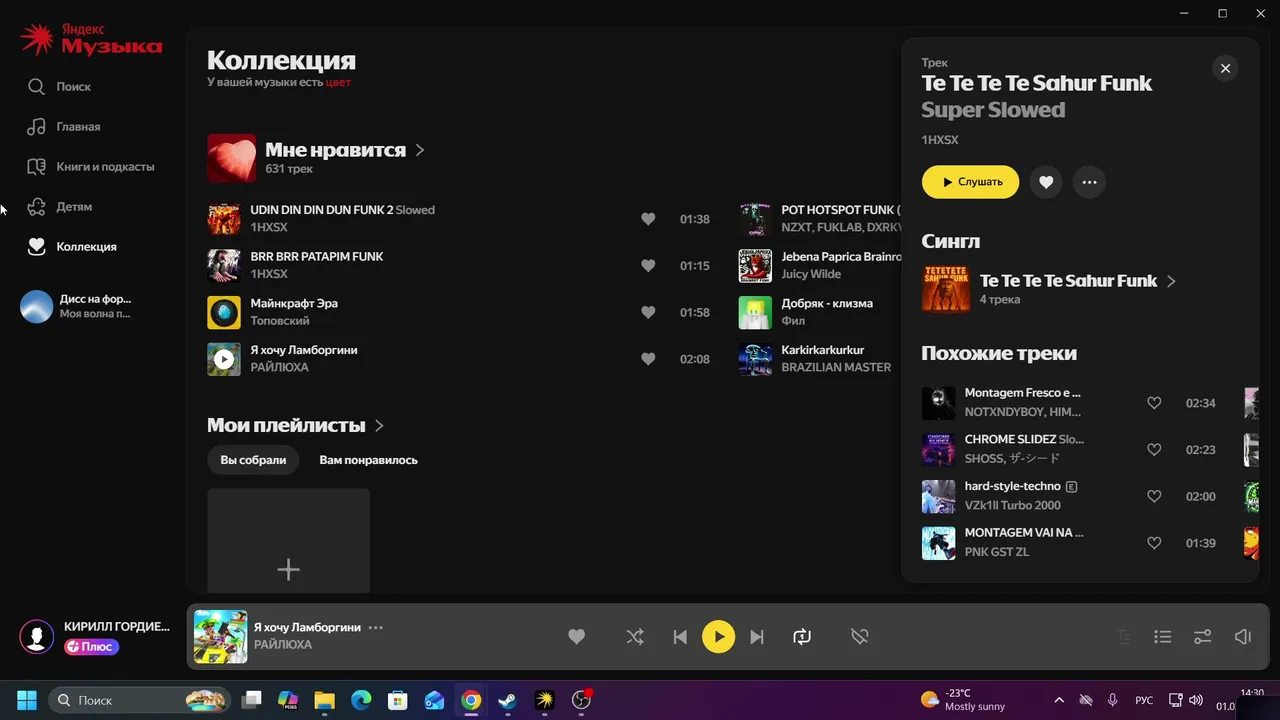1280x720 pixels.
Task: Open КИРИЛЛ ГОРДИЕ... user profile avatar
Action: [37, 636]
